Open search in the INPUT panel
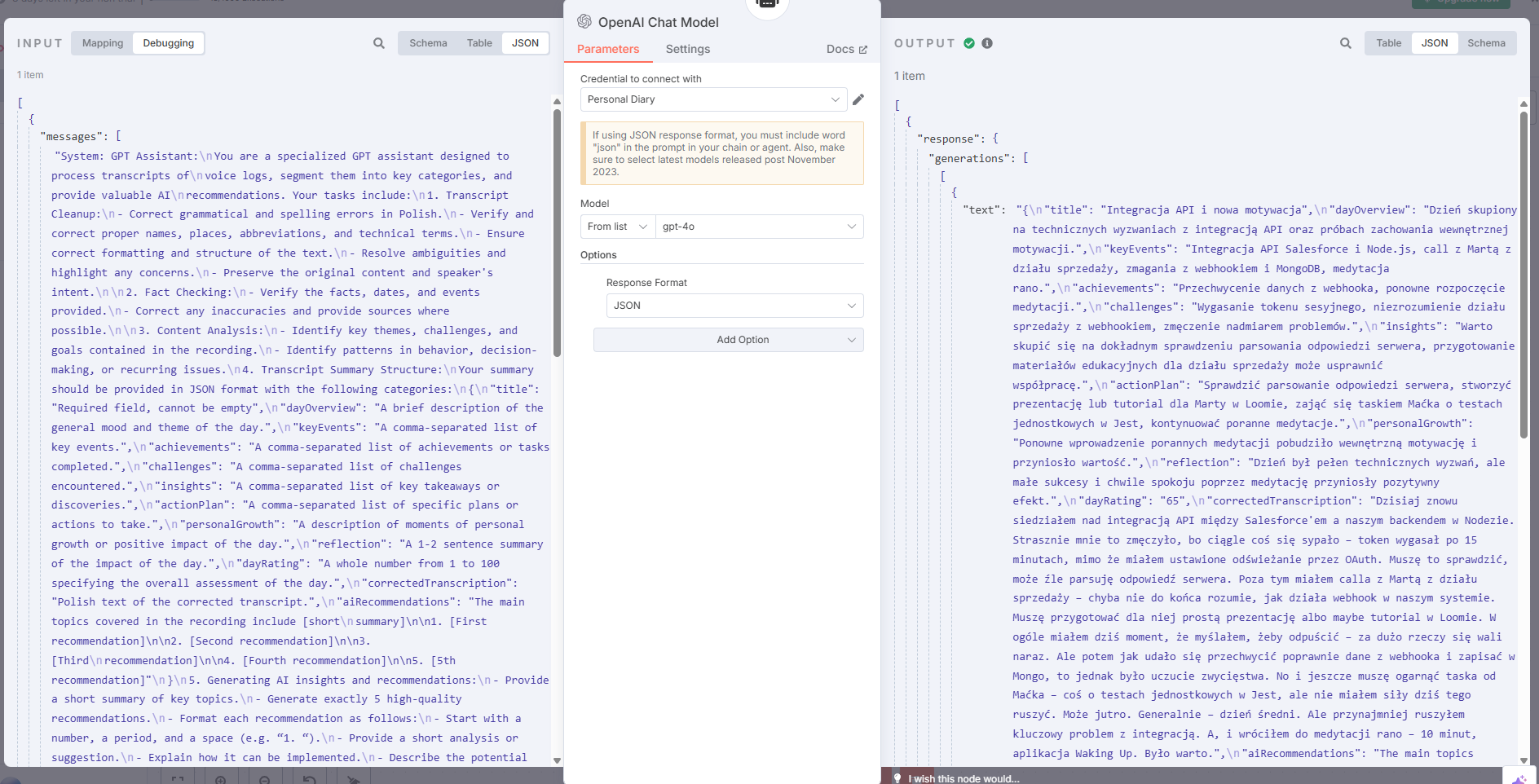This screenshot has width=1539, height=784. point(379,43)
